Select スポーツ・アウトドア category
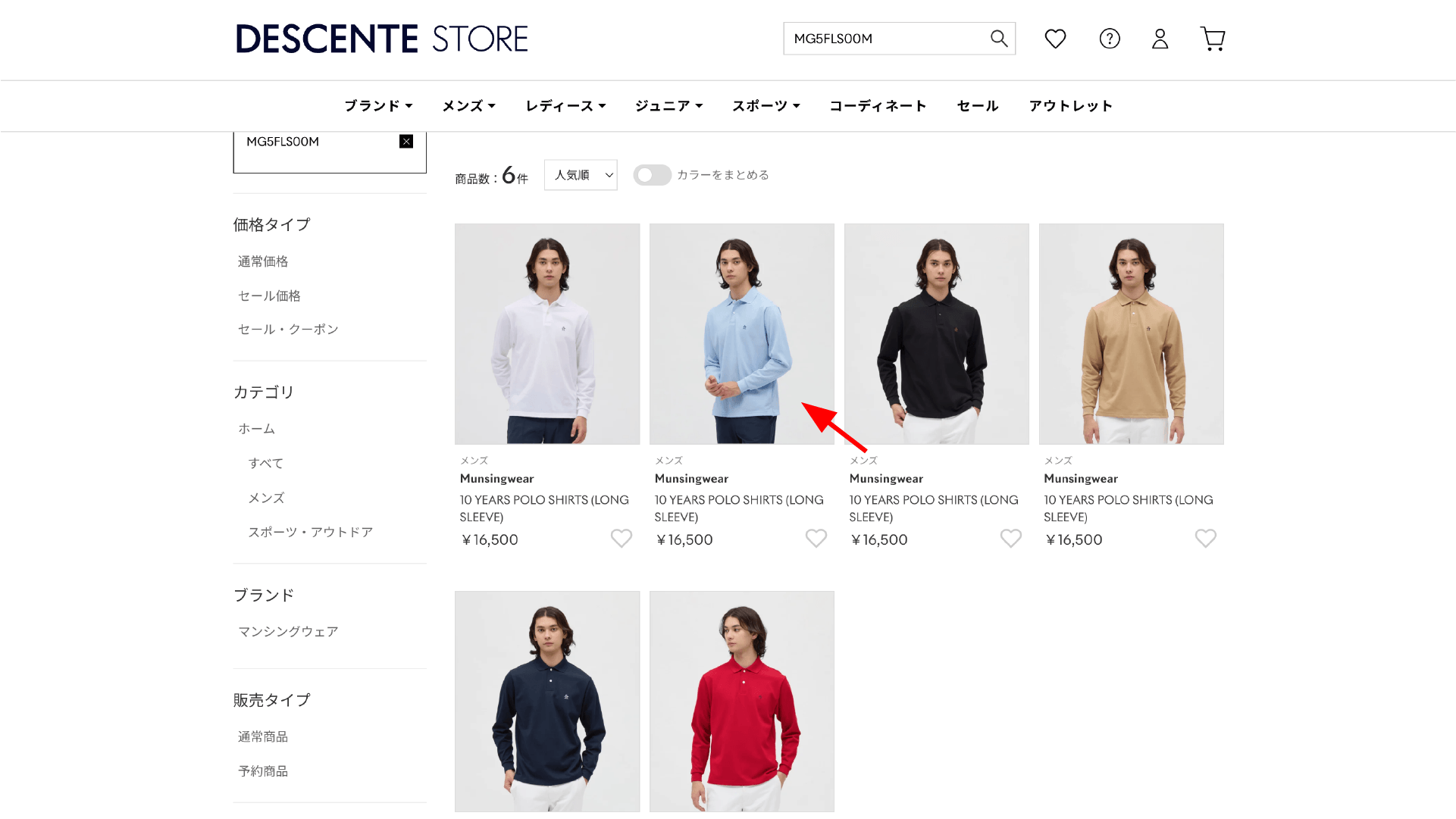 pos(311,532)
